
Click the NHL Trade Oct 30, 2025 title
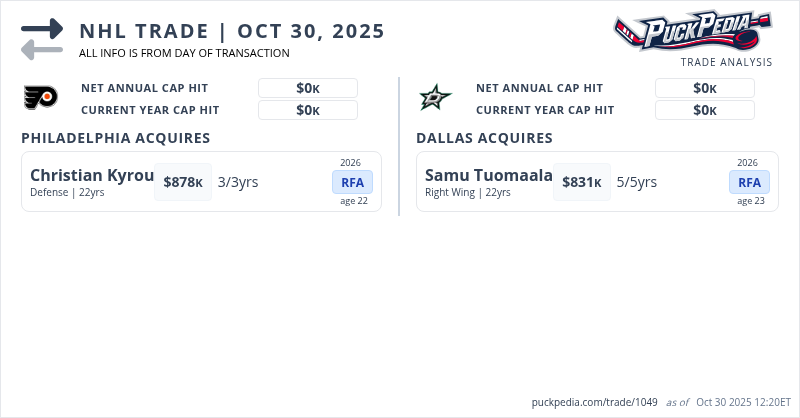[232, 31]
